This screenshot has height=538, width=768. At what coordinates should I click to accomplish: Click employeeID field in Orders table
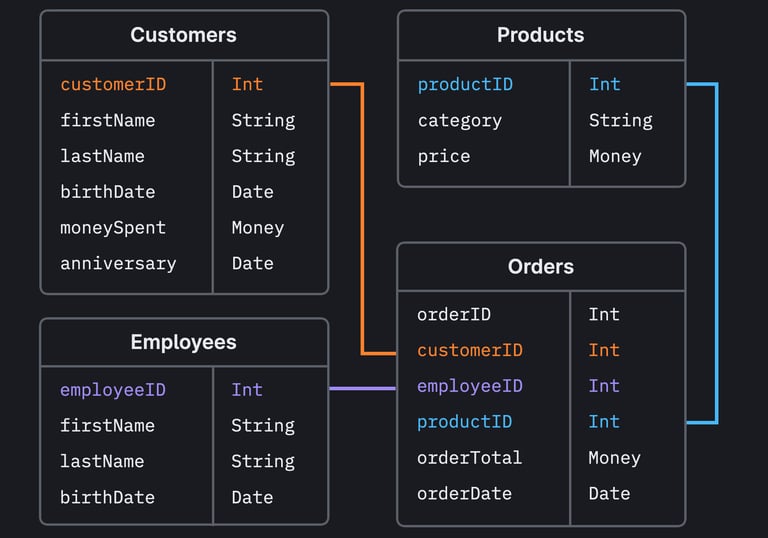(x=470, y=386)
